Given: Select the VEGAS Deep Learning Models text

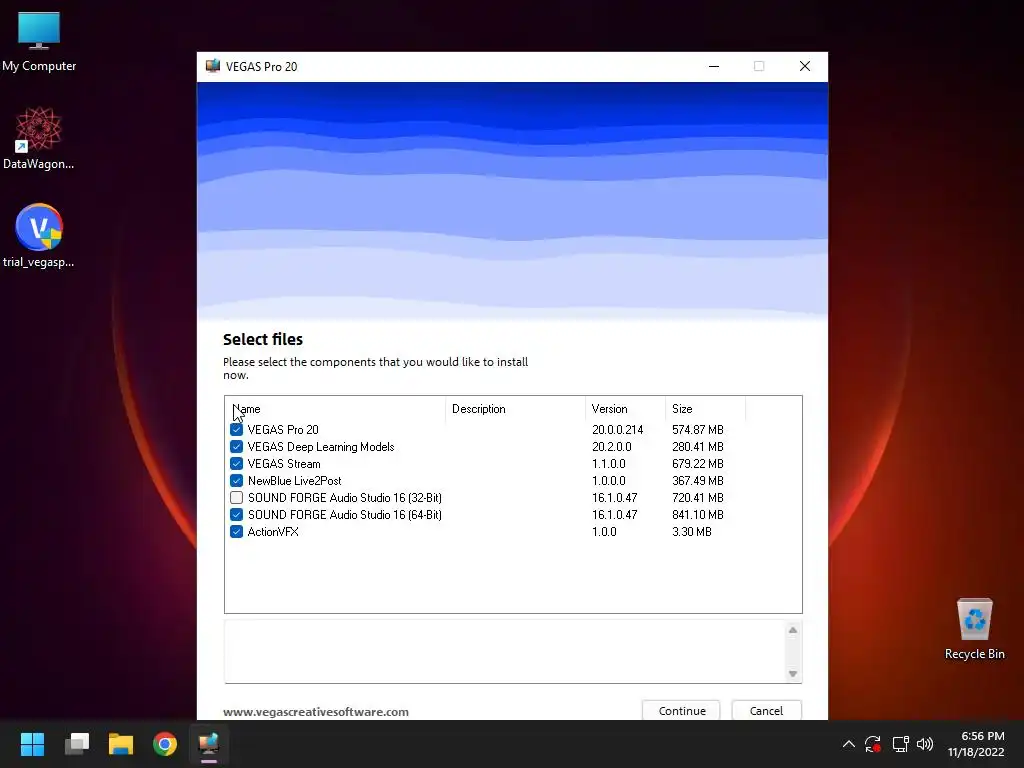Looking at the screenshot, I should (321, 447).
